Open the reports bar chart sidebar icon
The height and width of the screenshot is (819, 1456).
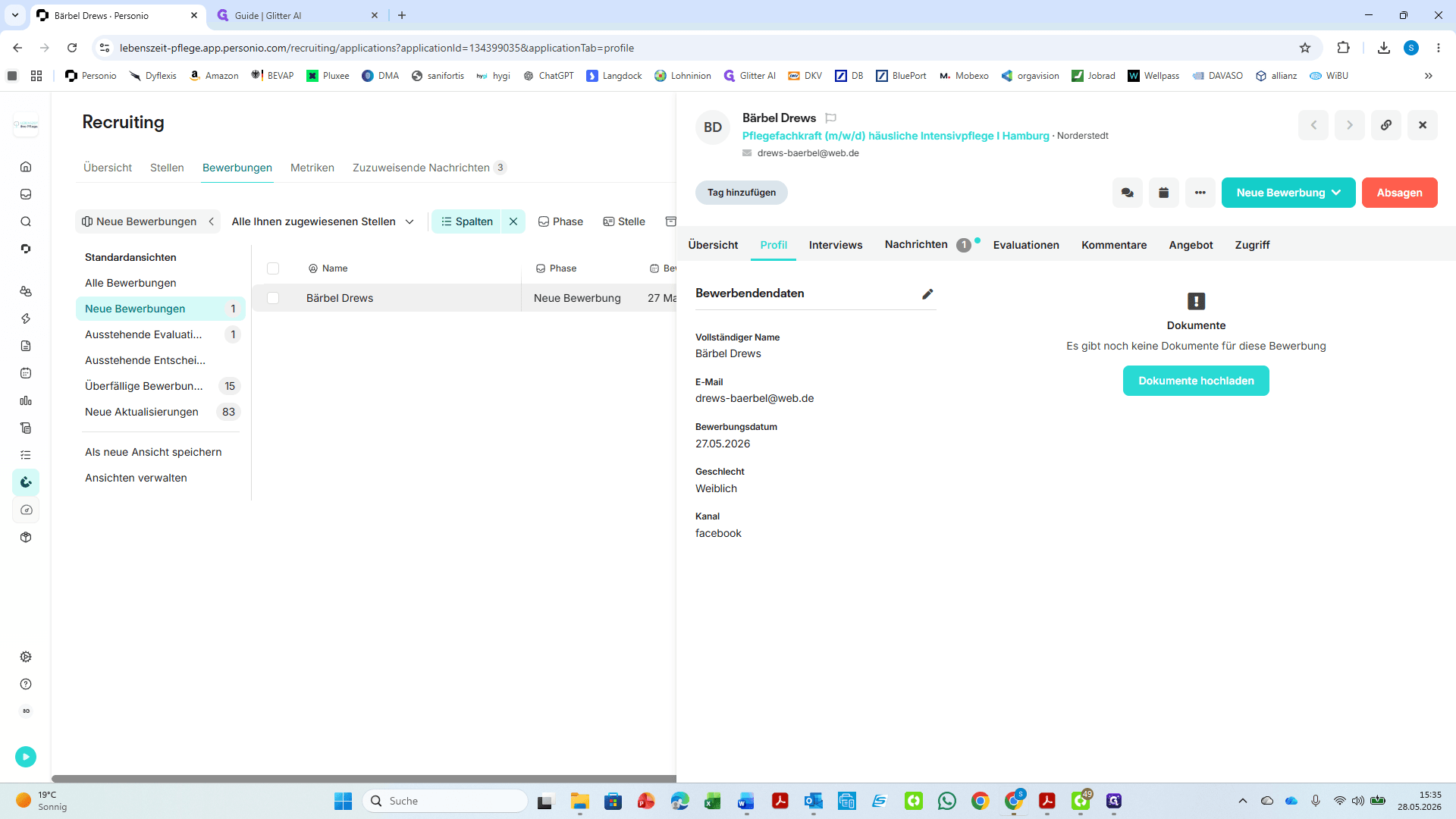tap(26, 400)
